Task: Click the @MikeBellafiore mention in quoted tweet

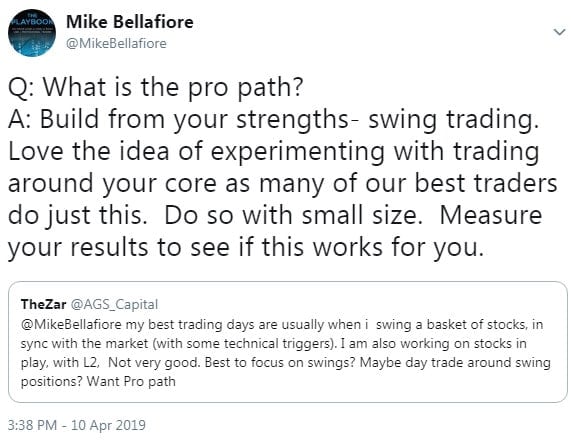Action: pos(71,324)
